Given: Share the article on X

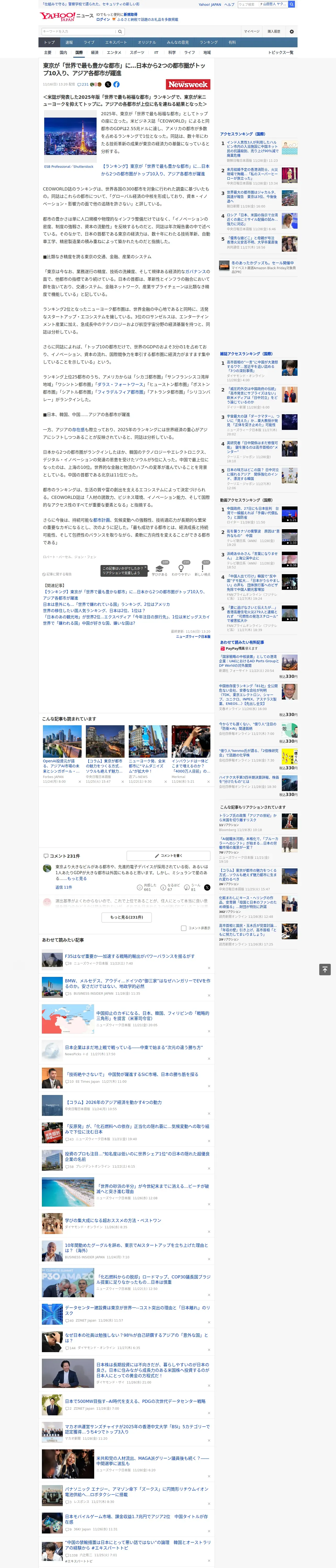Looking at the screenshot, I should click(108, 85).
